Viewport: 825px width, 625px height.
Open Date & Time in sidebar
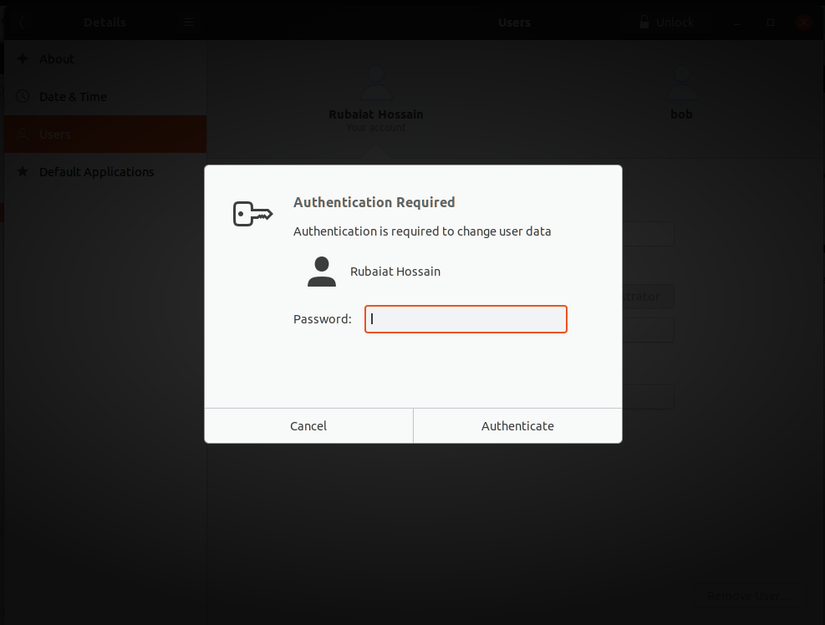point(105,96)
